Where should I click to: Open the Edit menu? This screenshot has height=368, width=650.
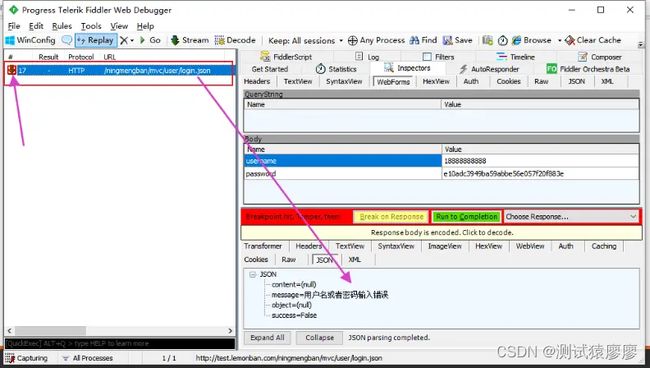click(x=36, y=26)
